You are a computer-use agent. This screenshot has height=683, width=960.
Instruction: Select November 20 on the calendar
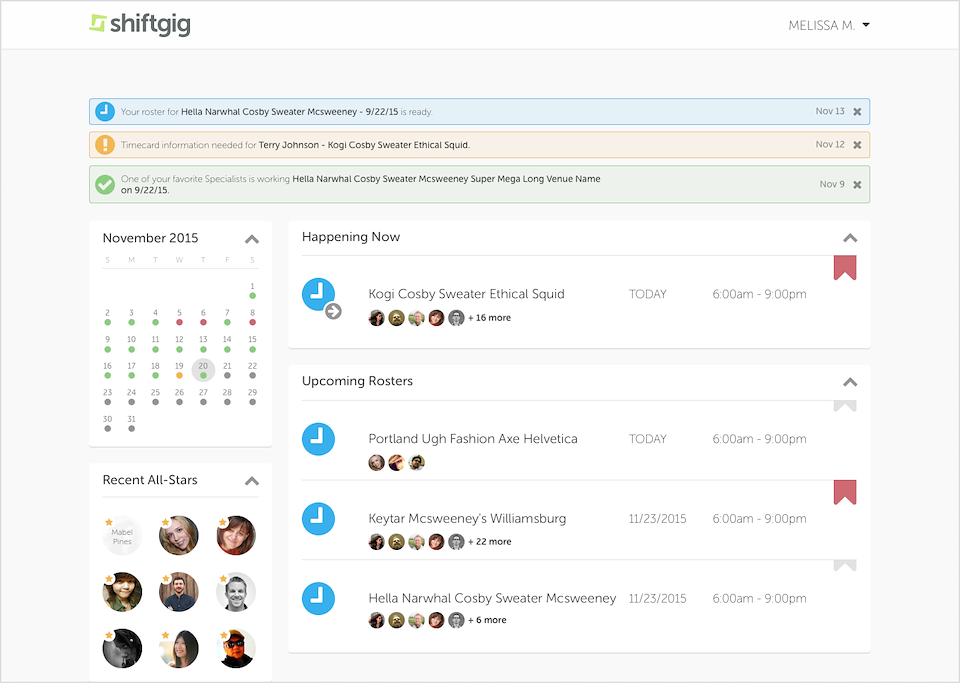203,370
